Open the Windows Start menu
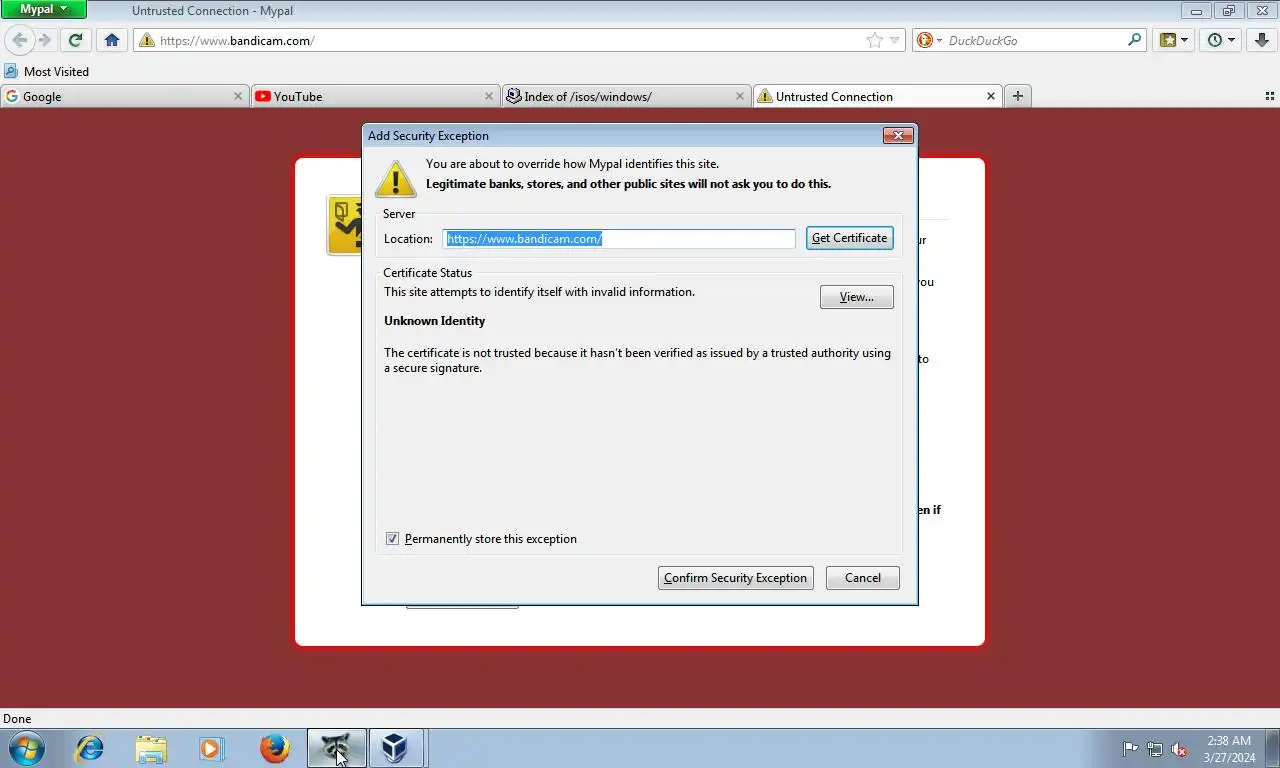The height and width of the screenshot is (768, 1280). pos(27,748)
